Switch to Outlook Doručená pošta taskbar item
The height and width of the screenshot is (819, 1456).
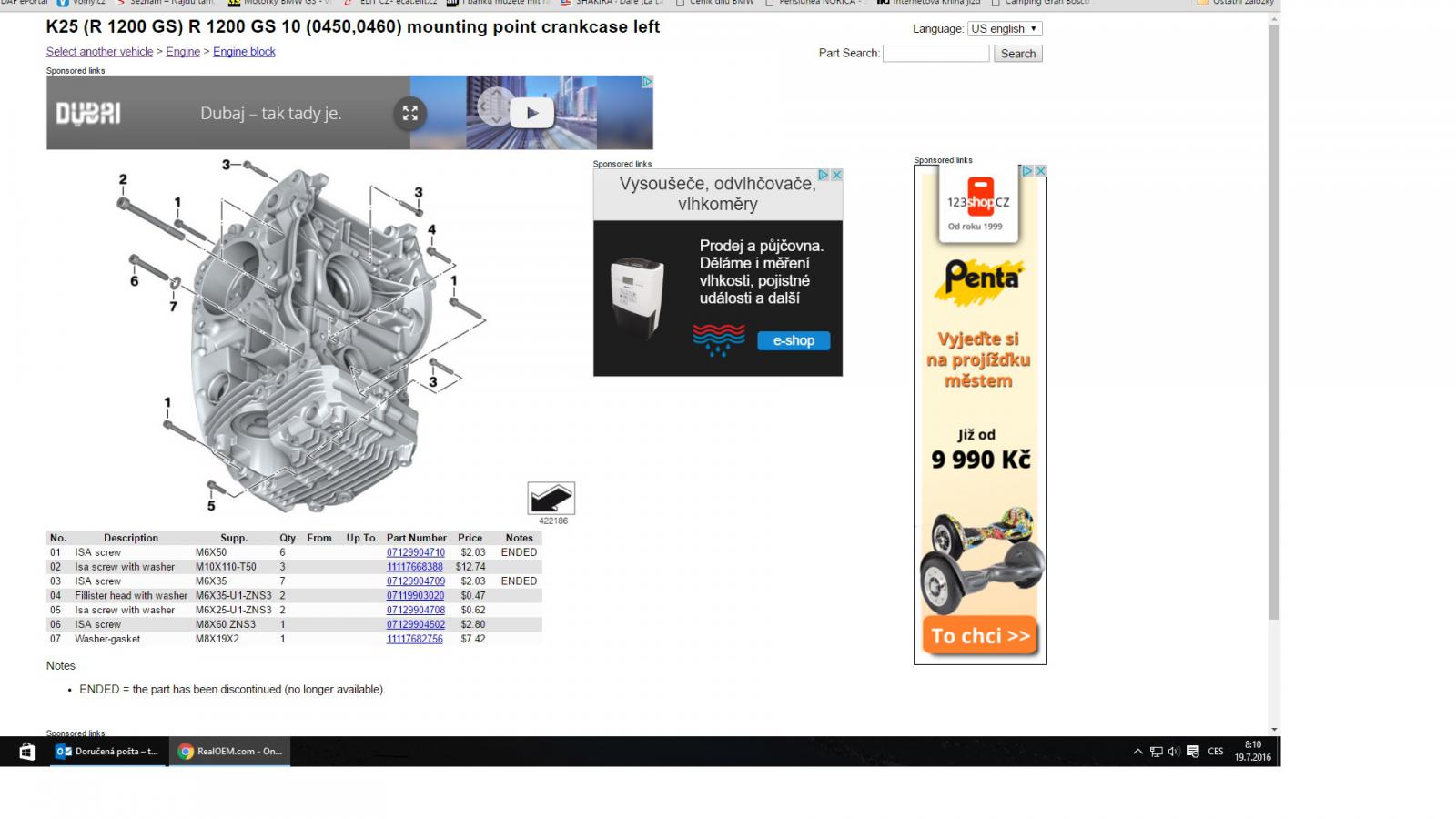108,752
